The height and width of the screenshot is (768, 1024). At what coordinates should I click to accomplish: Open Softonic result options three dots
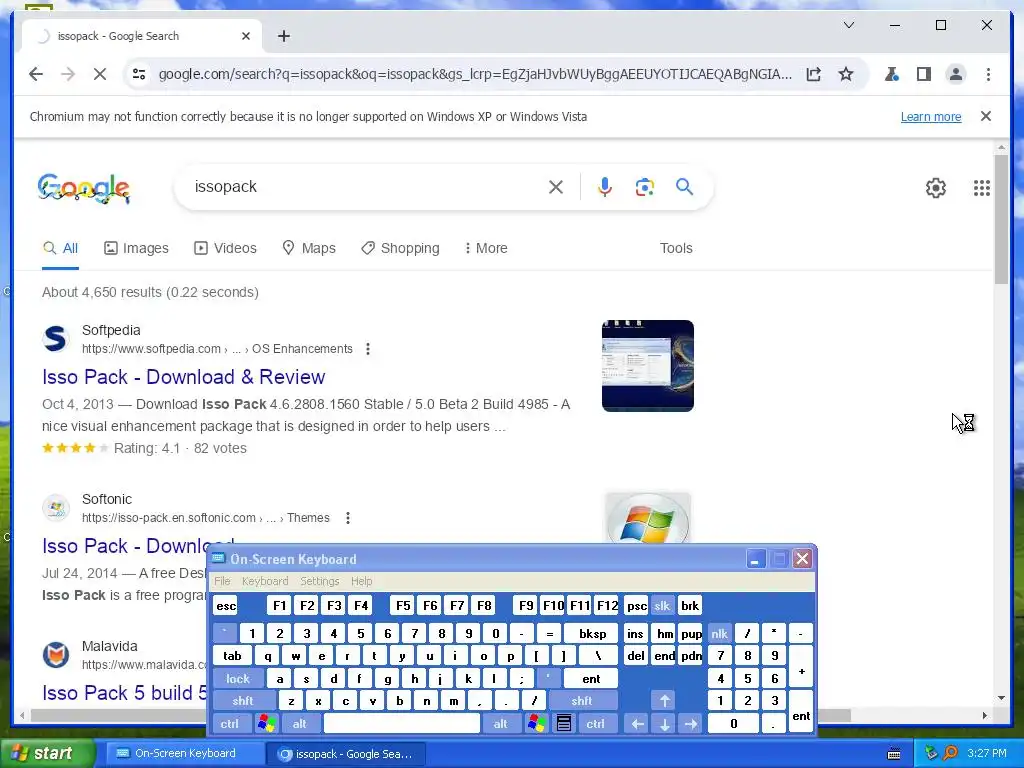point(347,518)
